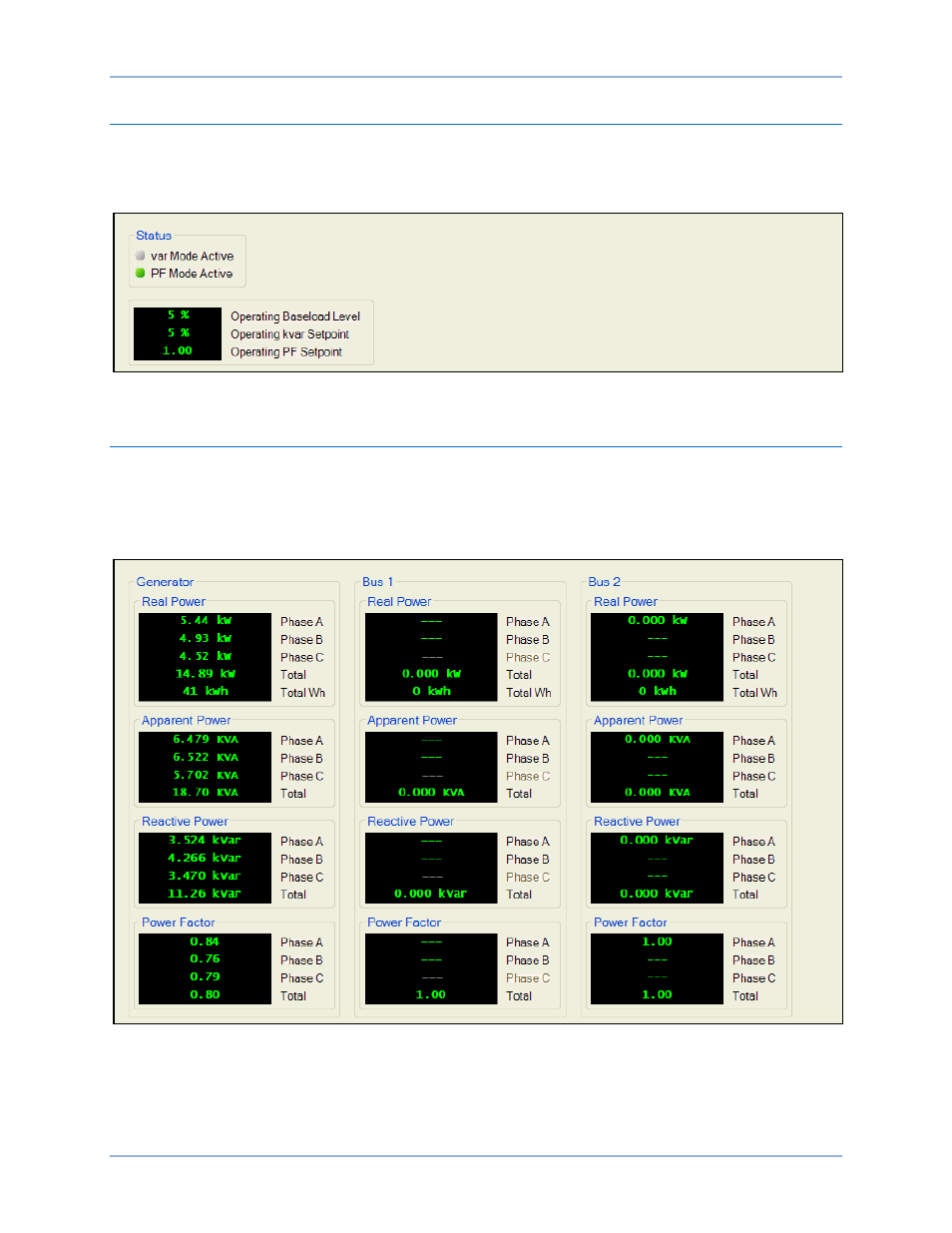The image size is (952, 1233).
Task: Click the Bus 2 Reactive Power heading
Action: tap(637, 822)
